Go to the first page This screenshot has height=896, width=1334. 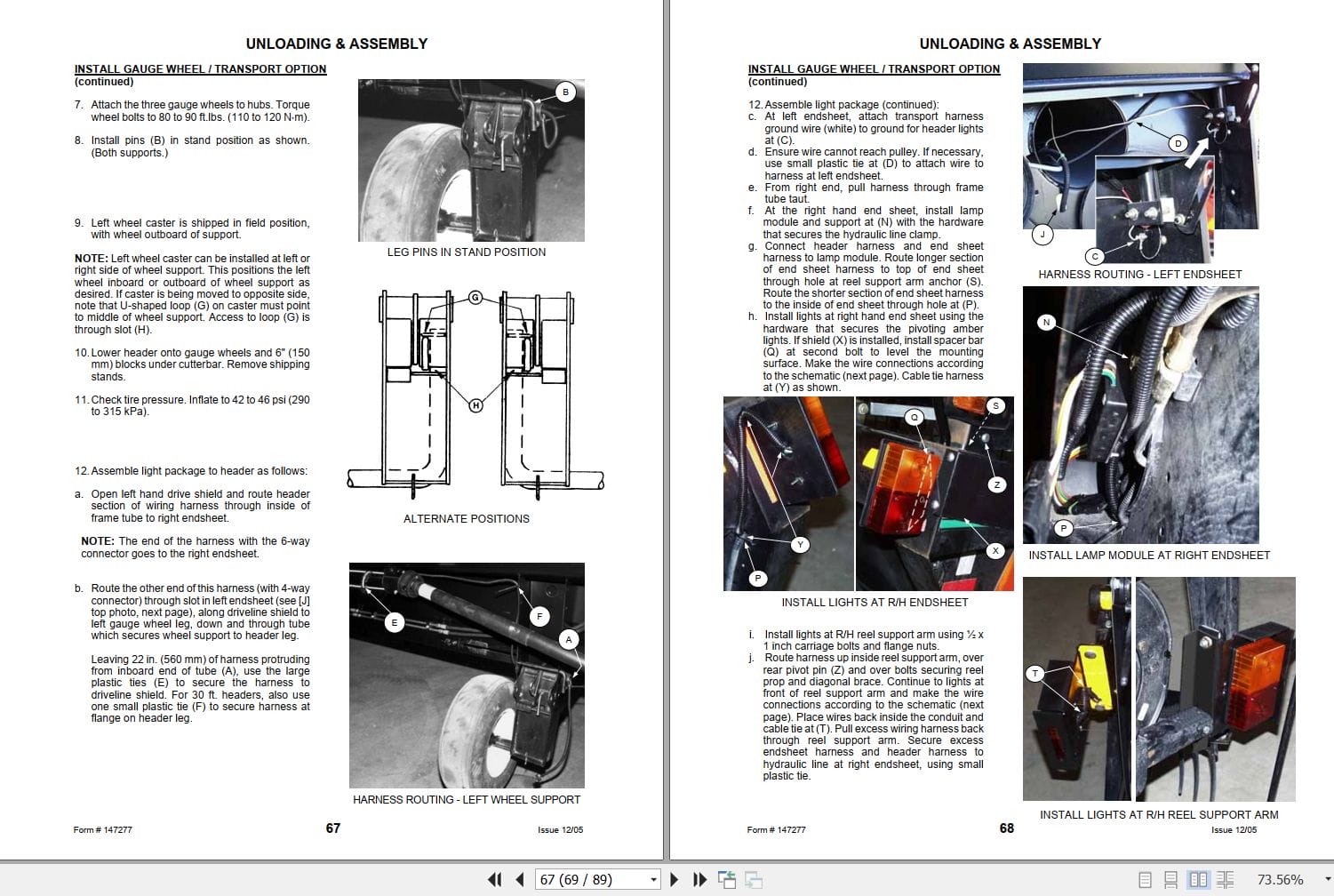(495, 880)
